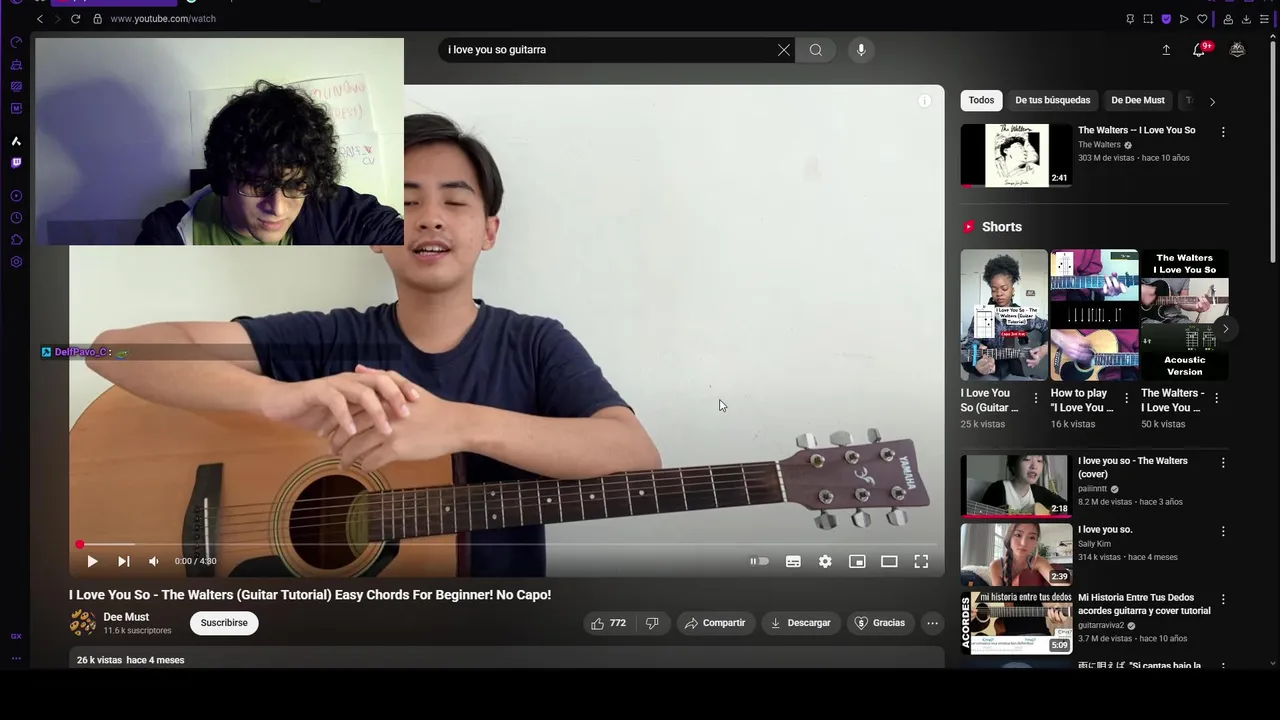
Task: Open options for 'Mi Historia Entre Tus Dedos'
Action: (x=1222, y=600)
